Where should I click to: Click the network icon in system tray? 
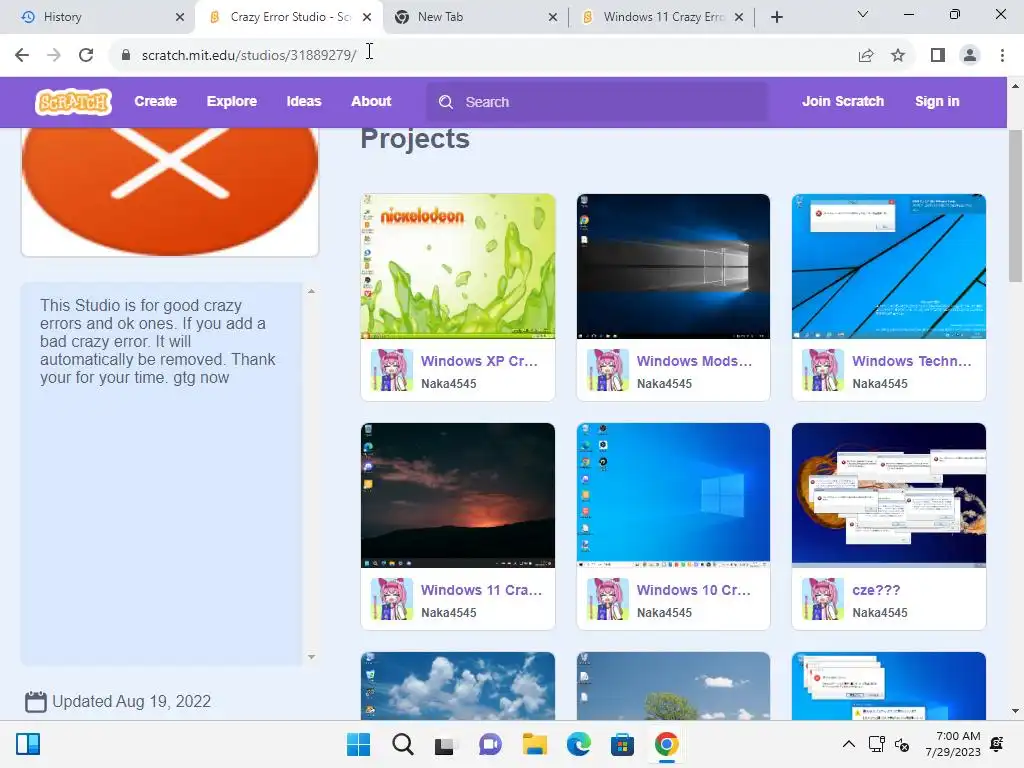click(x=876, y=744)
